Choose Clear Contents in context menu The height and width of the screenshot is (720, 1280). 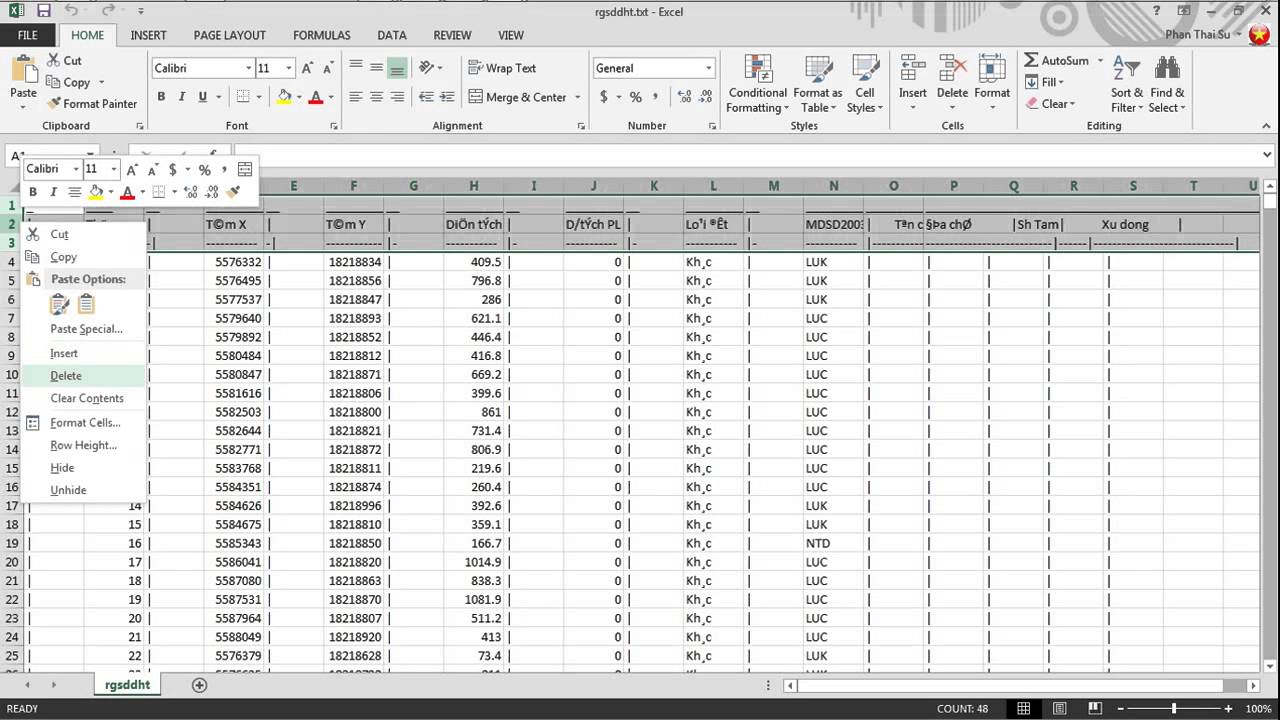[83, 398]
